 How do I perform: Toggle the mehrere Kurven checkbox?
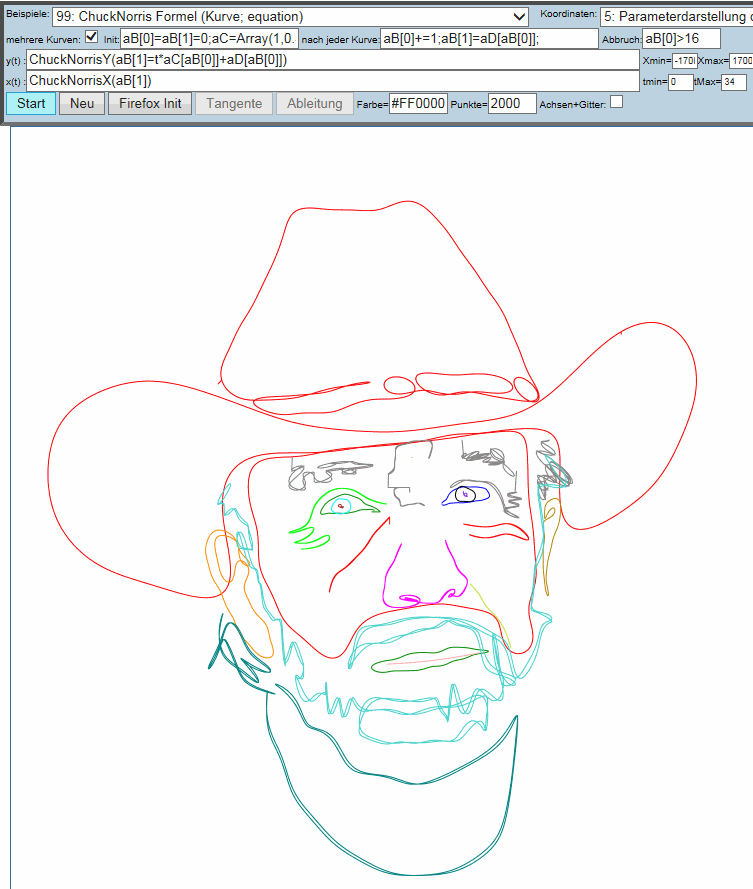pyautogui.click(x=91, y=37)
